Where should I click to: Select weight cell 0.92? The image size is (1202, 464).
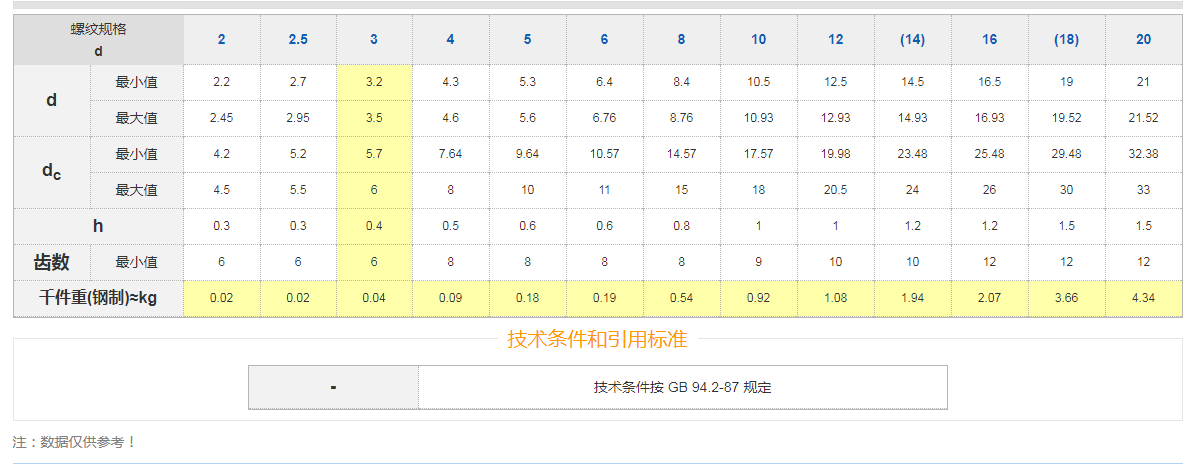pyautogui.click(x=759, y=298)
